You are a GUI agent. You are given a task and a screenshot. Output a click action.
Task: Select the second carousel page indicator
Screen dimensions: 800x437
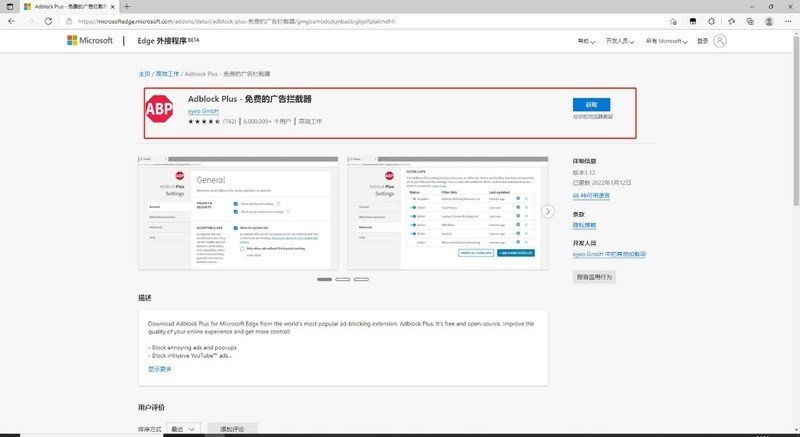tap(343, 279)
